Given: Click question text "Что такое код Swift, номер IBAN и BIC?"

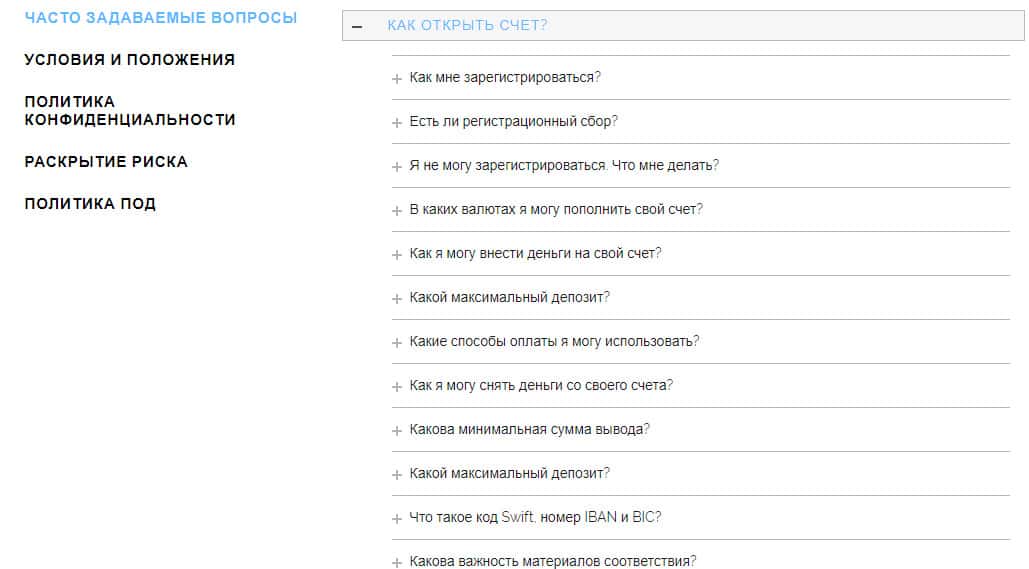Looking at the screenshot, I should pyautogui.click(x=535, y=518).
